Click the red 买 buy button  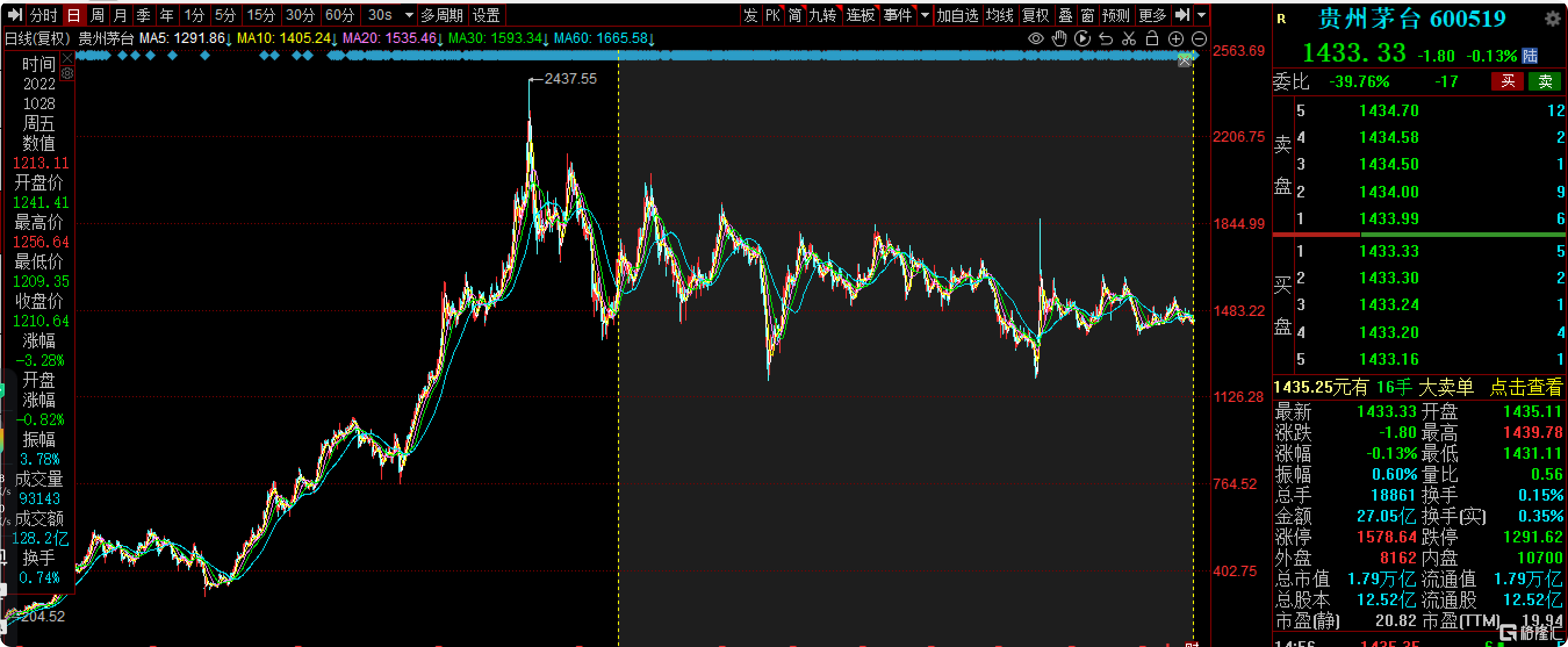(x=1507, y=81)
